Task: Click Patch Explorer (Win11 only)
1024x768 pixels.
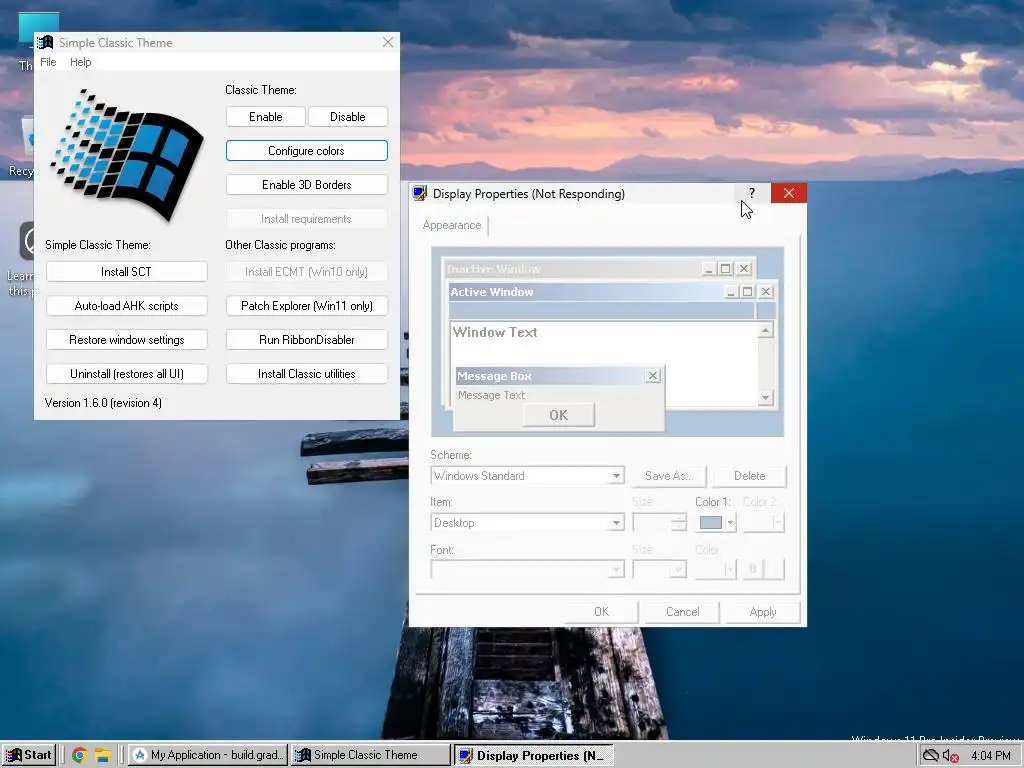Action: pyautogui.click(x=306, y=306)
